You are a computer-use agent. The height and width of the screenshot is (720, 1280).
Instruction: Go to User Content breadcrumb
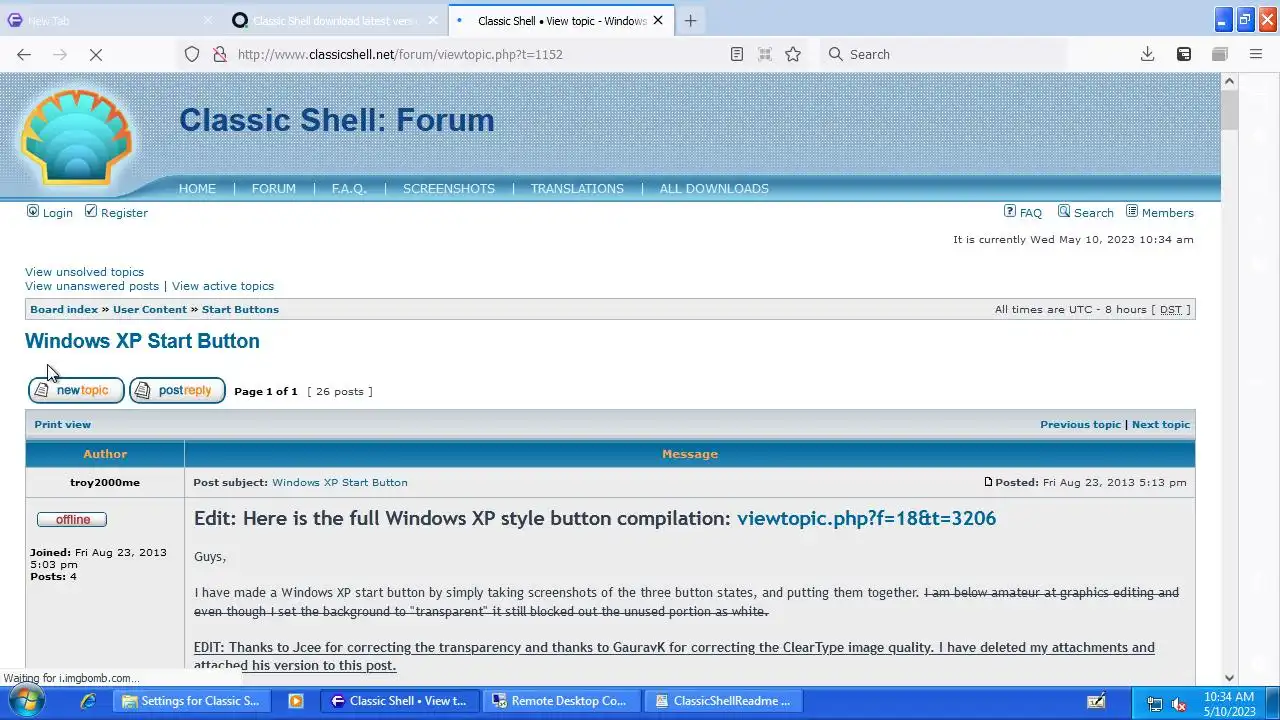(150, 309)
